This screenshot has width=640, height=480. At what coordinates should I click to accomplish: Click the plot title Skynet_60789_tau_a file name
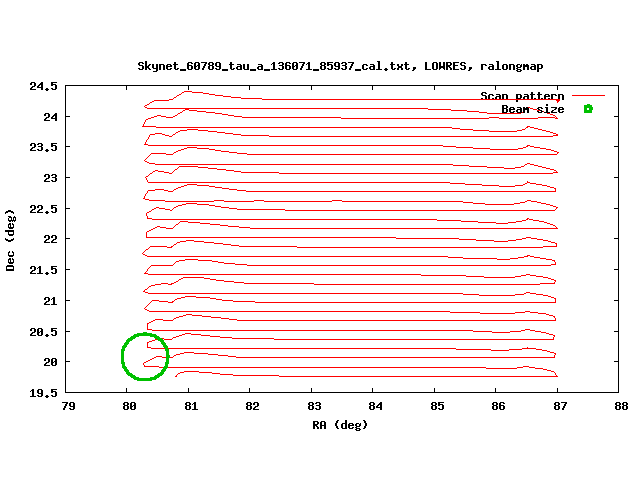[x=273, y=66]
